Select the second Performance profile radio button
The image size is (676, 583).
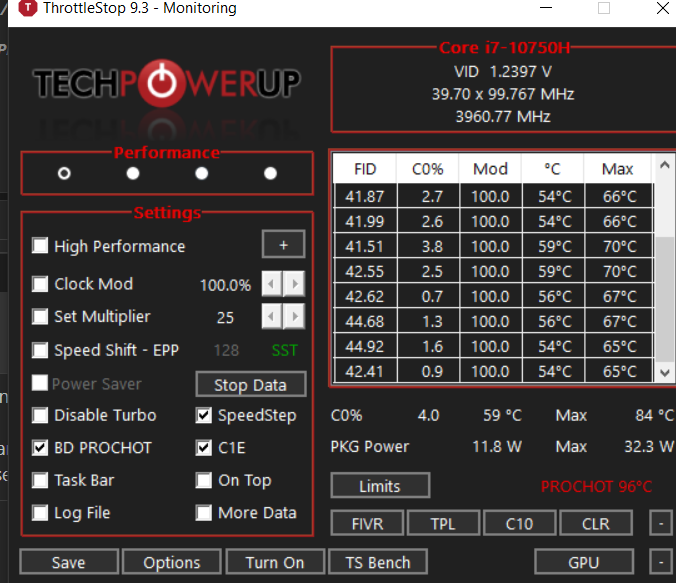coord(133,173)
